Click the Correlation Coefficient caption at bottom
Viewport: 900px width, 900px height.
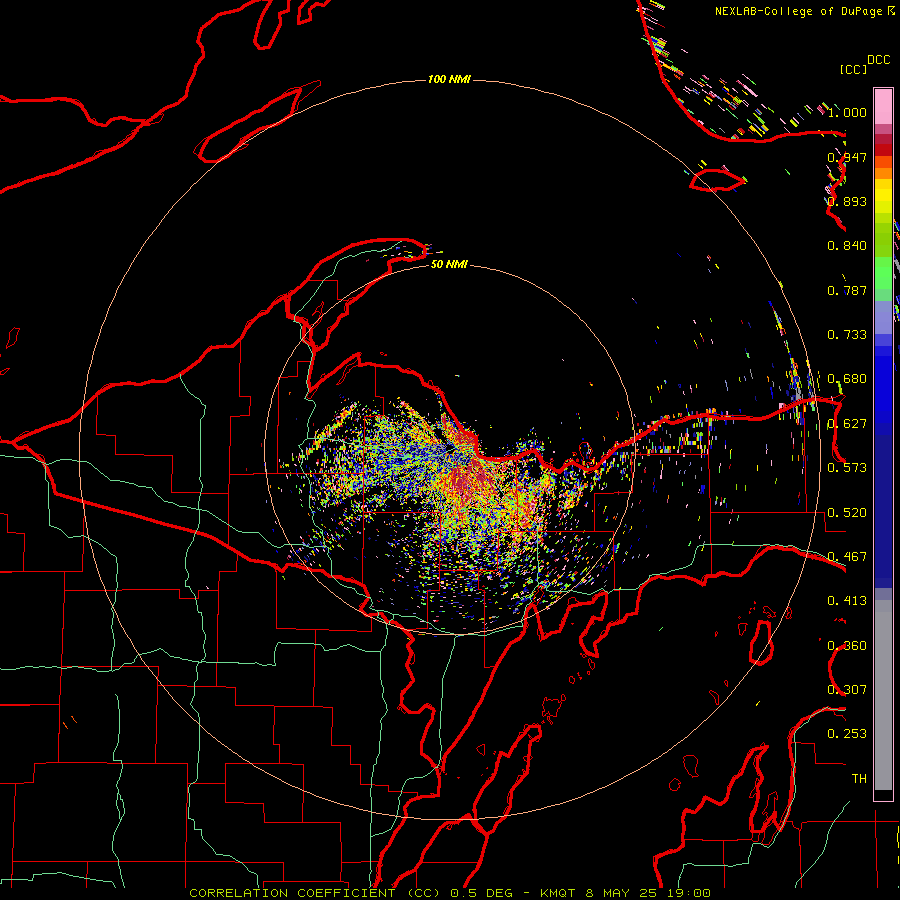[450, 893]
